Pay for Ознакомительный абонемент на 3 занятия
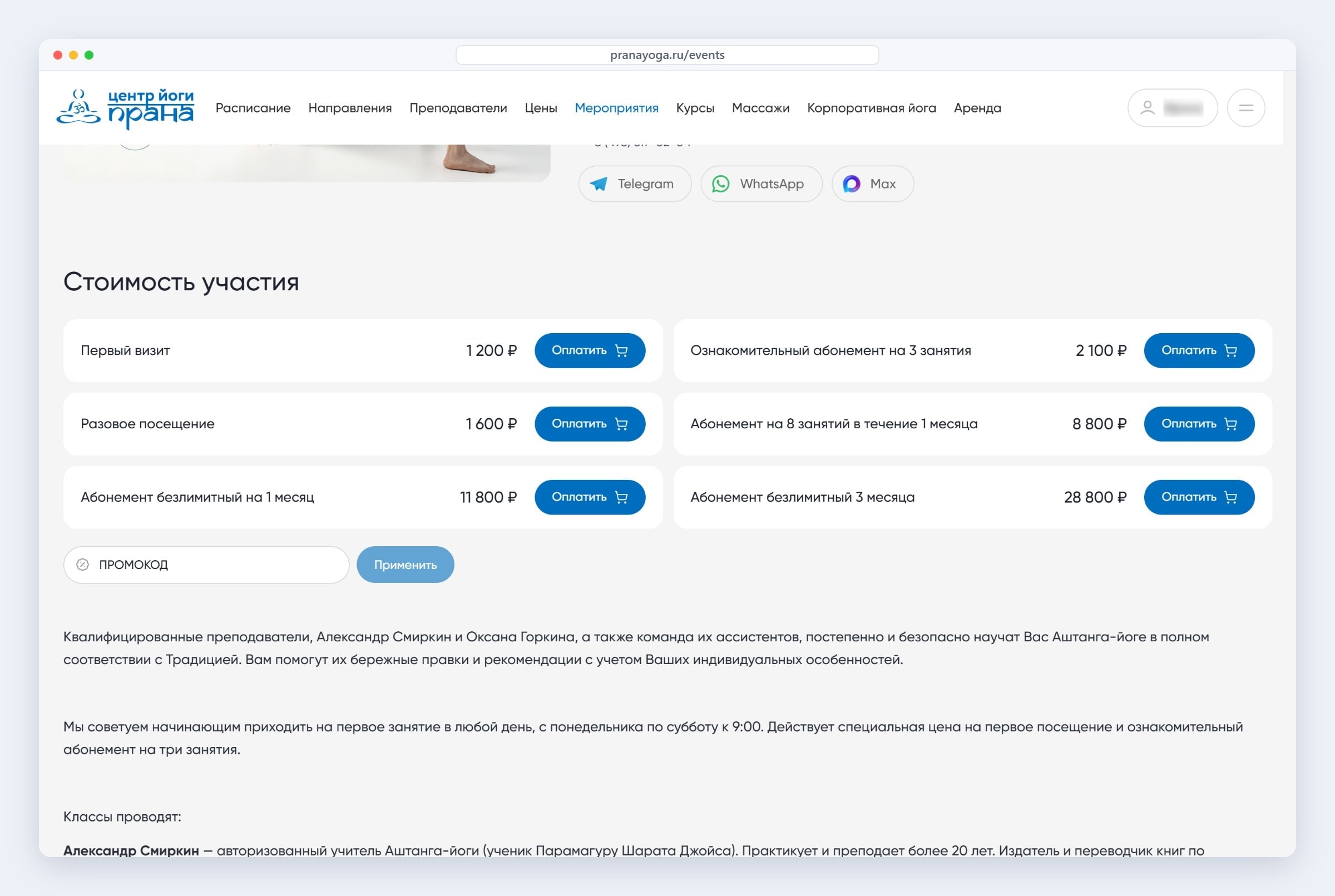The width and height of the screenshot is (1335, 896). coord(1199,350)
